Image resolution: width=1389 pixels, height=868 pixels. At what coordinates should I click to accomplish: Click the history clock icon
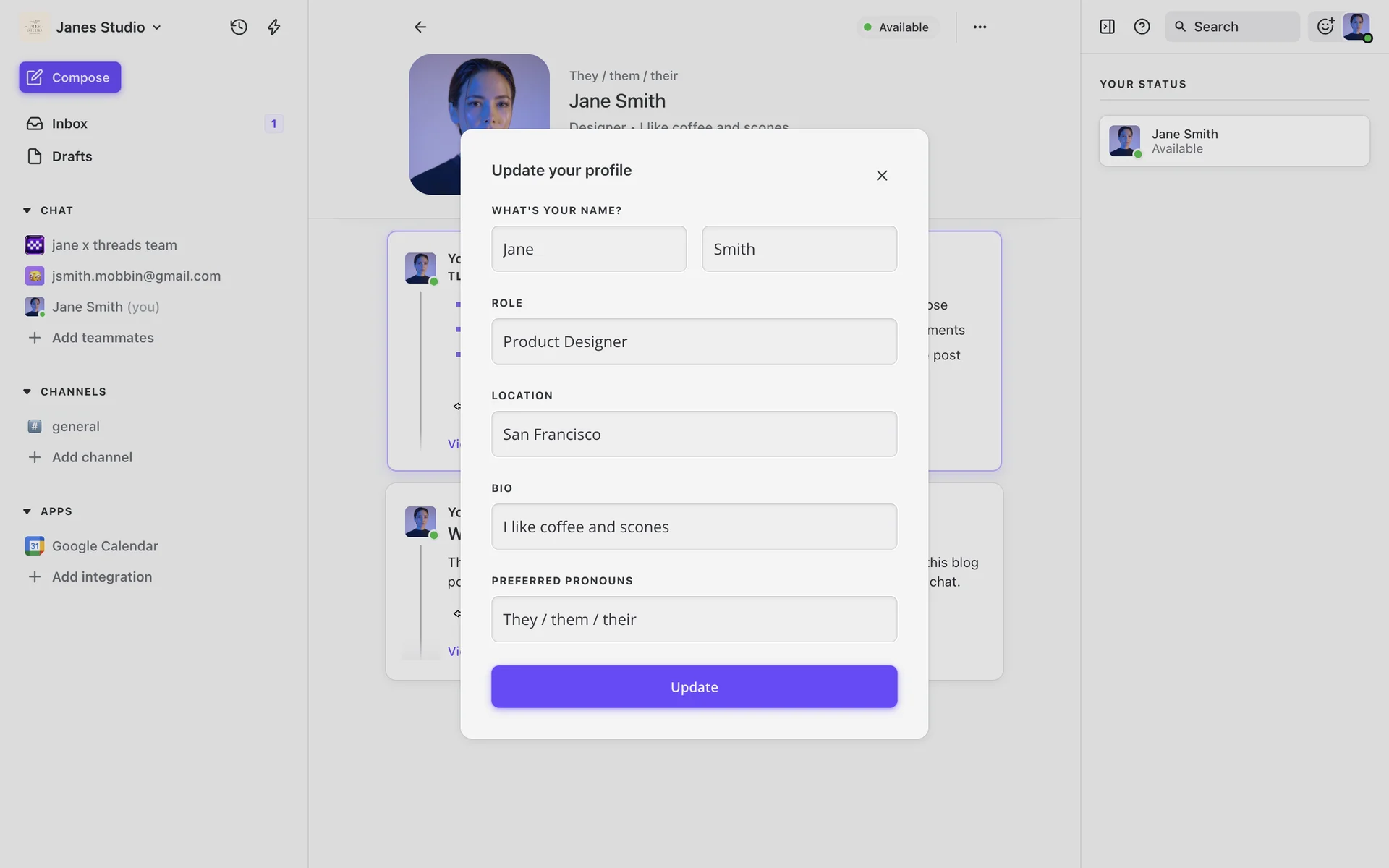click(239, 27)
